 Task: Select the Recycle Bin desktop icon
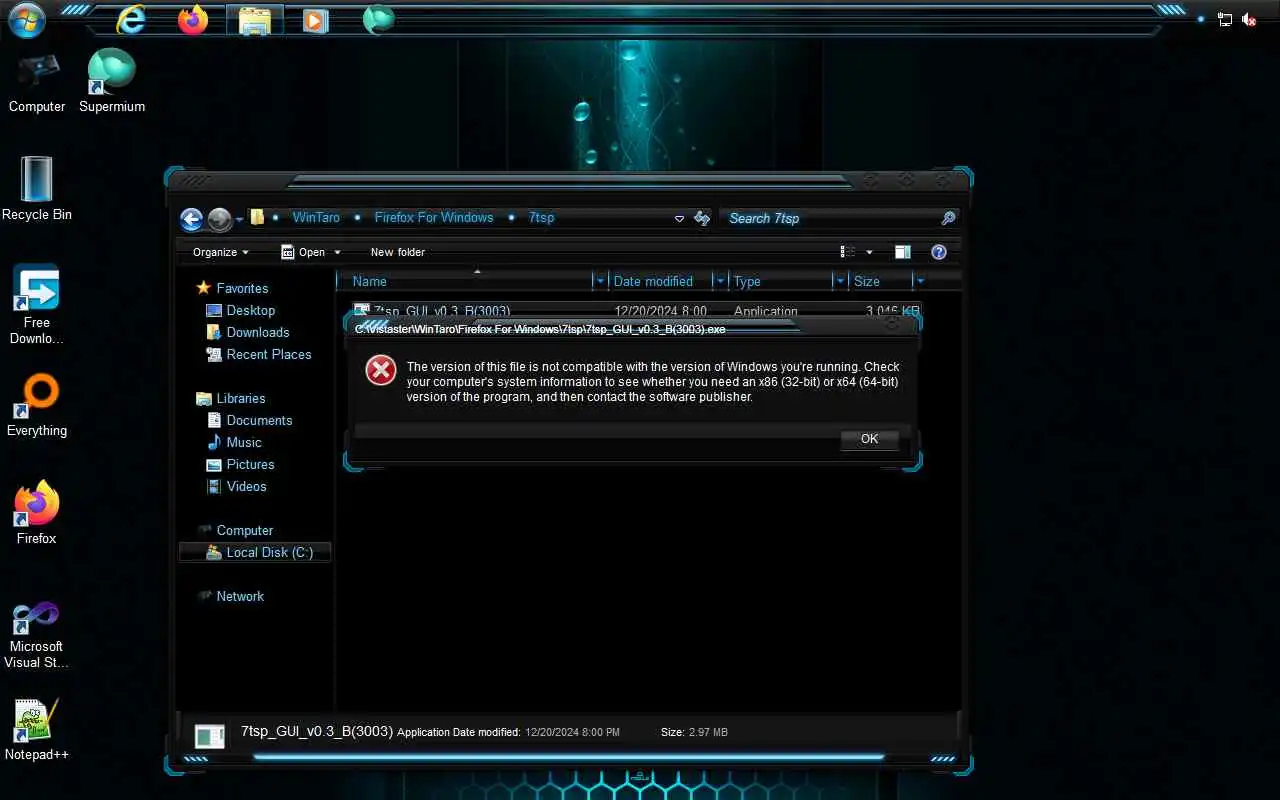click(37, 189)
